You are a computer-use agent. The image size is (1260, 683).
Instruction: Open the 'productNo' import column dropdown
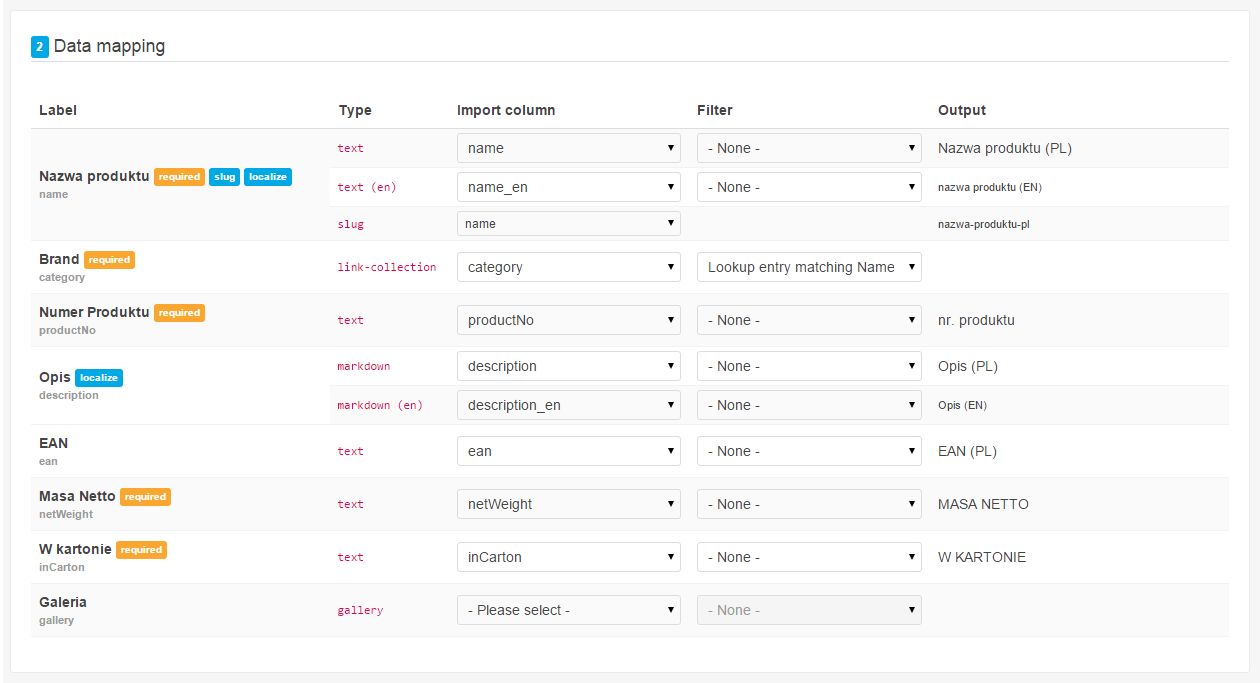569,320
